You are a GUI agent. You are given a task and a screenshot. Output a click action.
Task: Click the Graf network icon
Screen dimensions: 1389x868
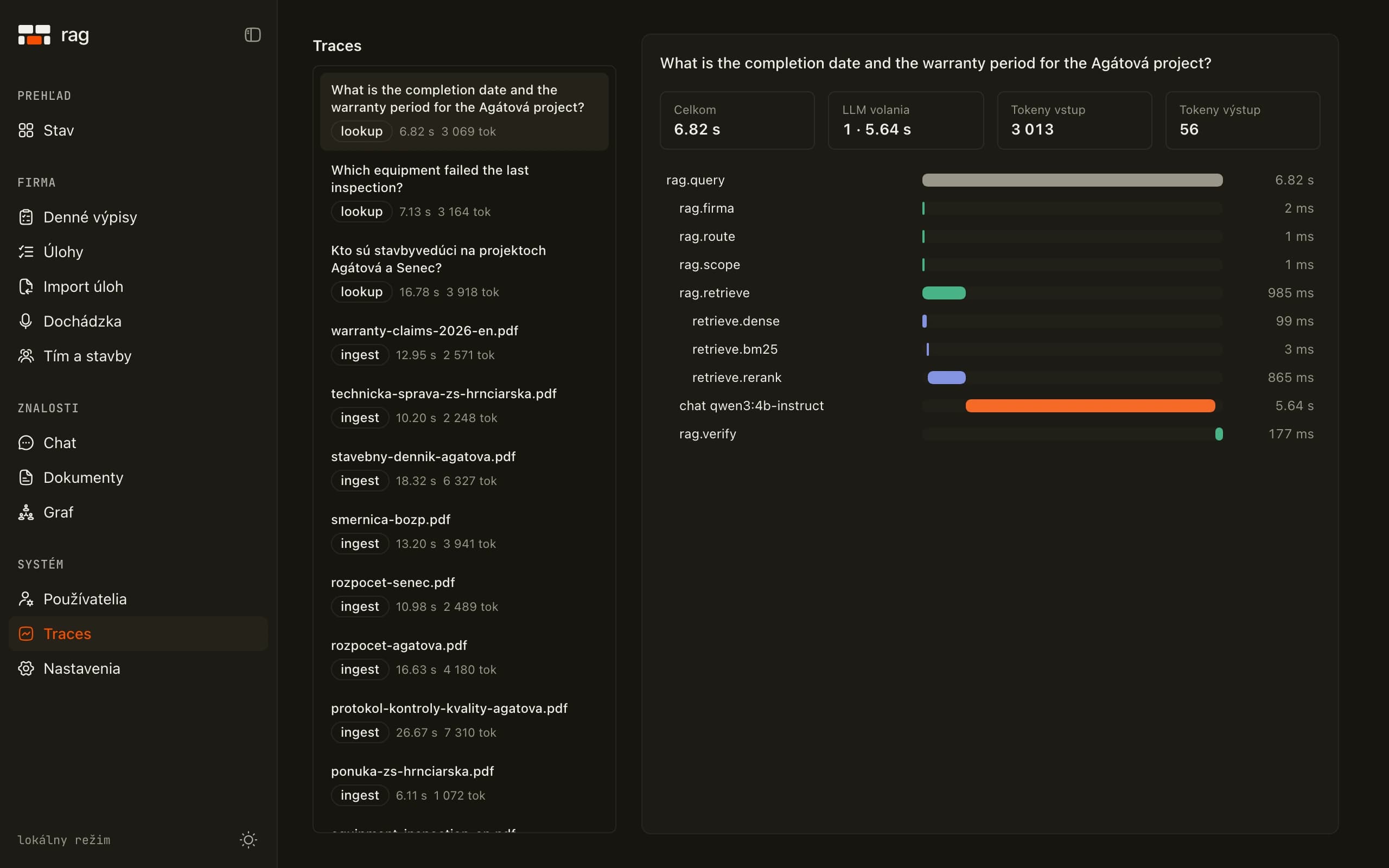(x=26, y=512)
